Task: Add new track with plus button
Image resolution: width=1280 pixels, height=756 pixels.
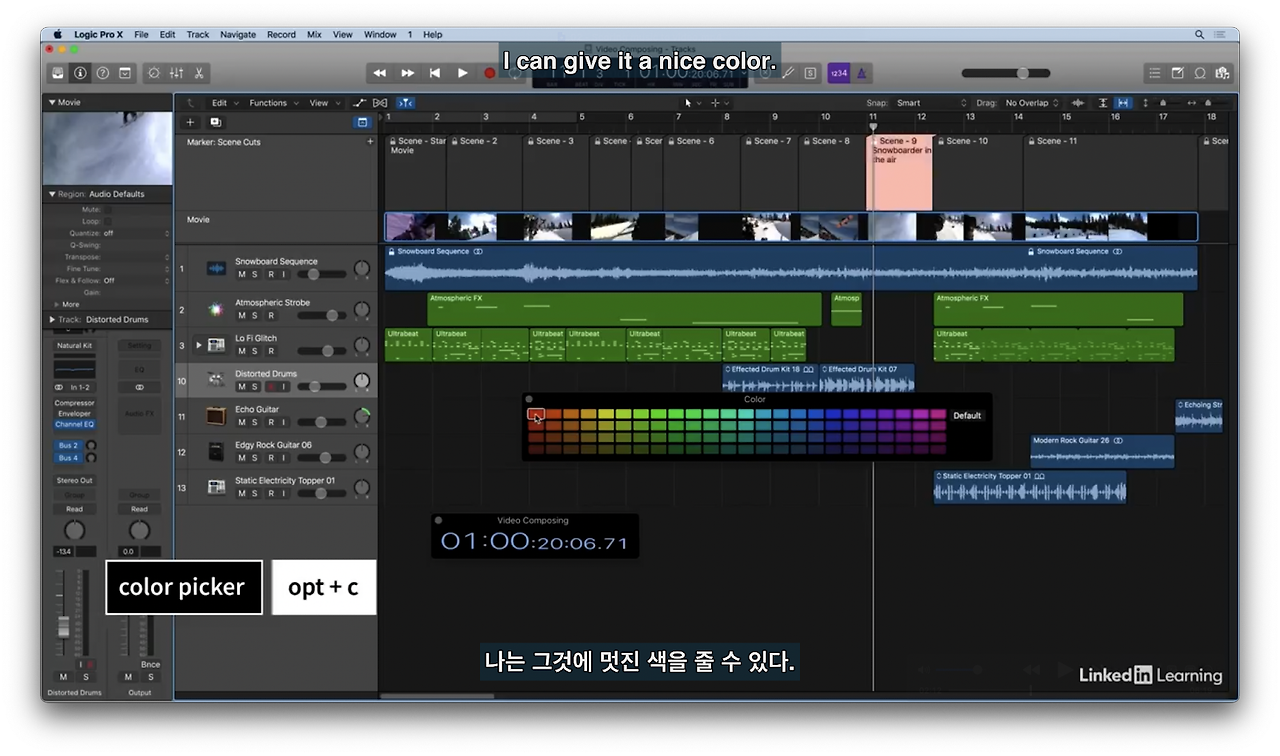Action: point(191,122)
